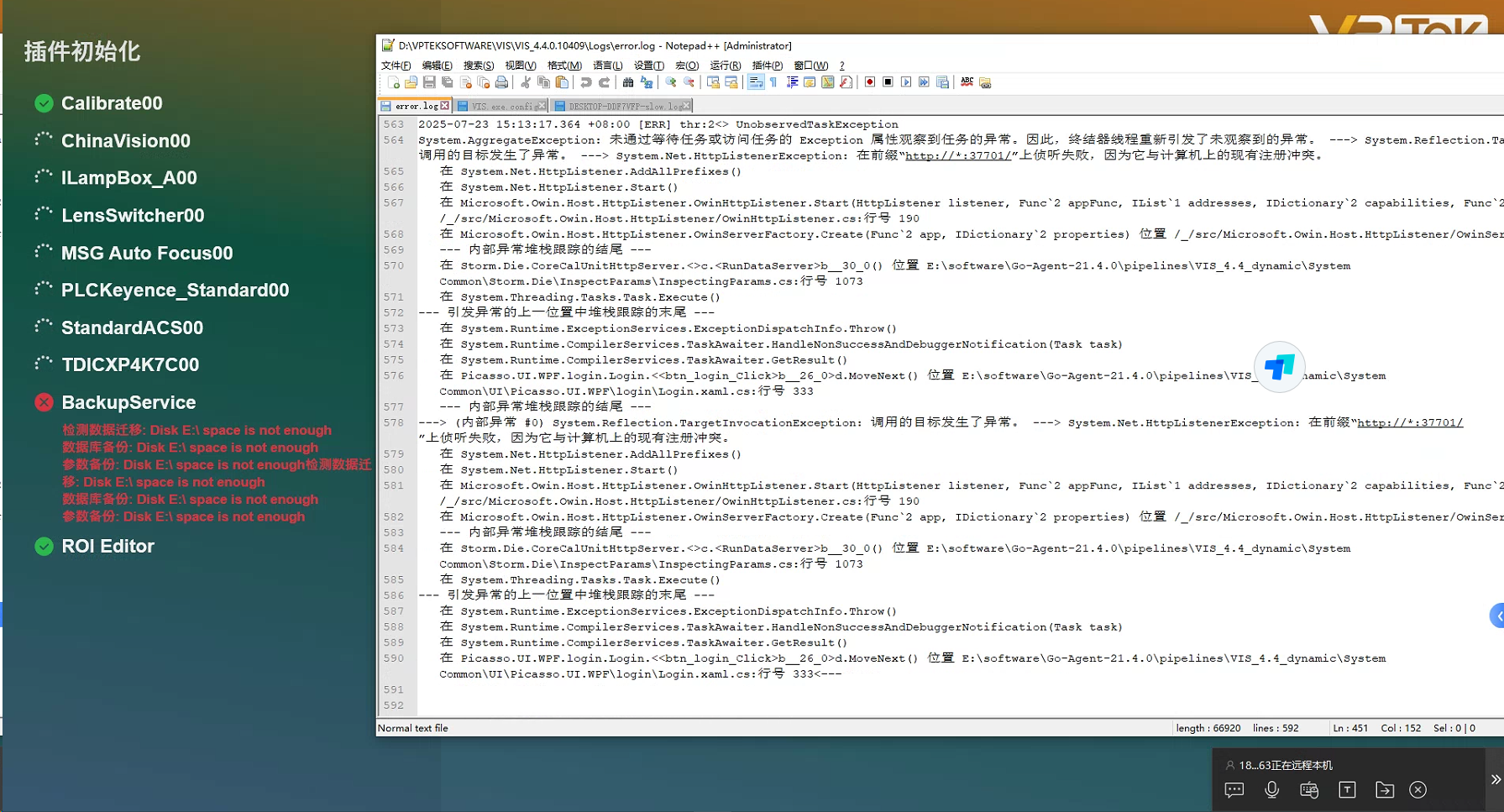The width and height of the screenshot is (1504, 812).
Task: Collapse remote panel with double chevron
Action: pyautogui.click(x=1495, y=779)
